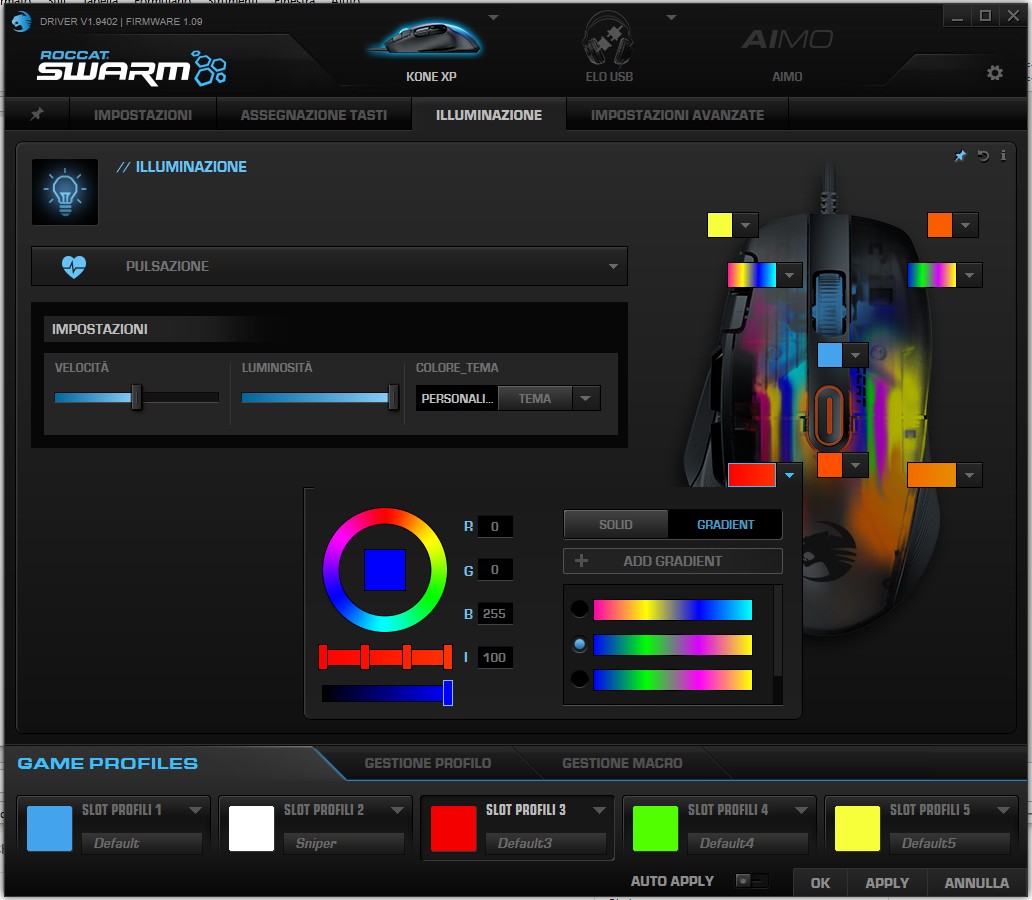Switch color mode to GRADIENT
Viewport: 1032px width, 900px height.
pos(725,525)
